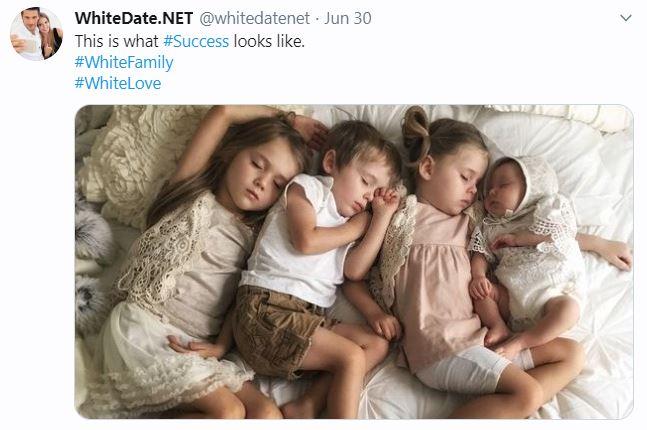Image resolution: width=647 pixels, height=430 pixels.
Task: Enlarge the attached tweet photo
Action: [354, 262]
